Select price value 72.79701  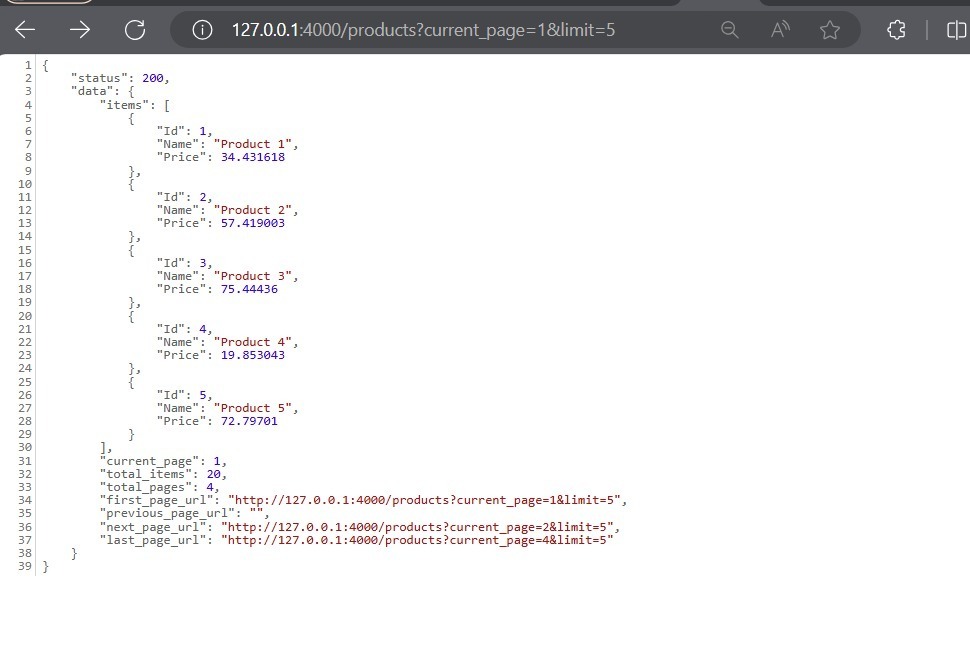point(249,421)
